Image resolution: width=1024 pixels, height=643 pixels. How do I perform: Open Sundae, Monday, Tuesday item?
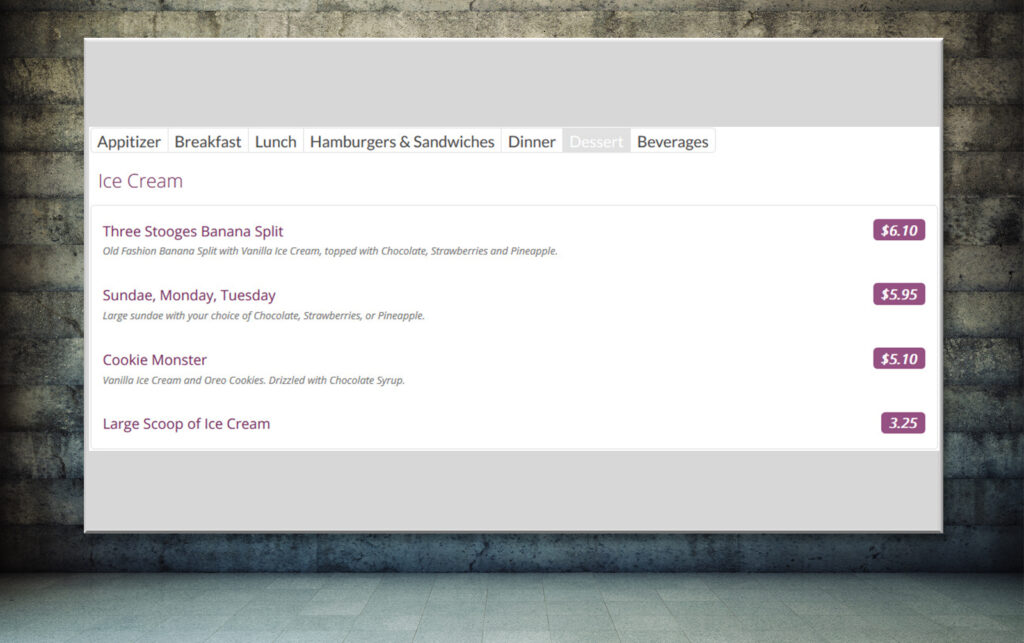pos(189,295)
